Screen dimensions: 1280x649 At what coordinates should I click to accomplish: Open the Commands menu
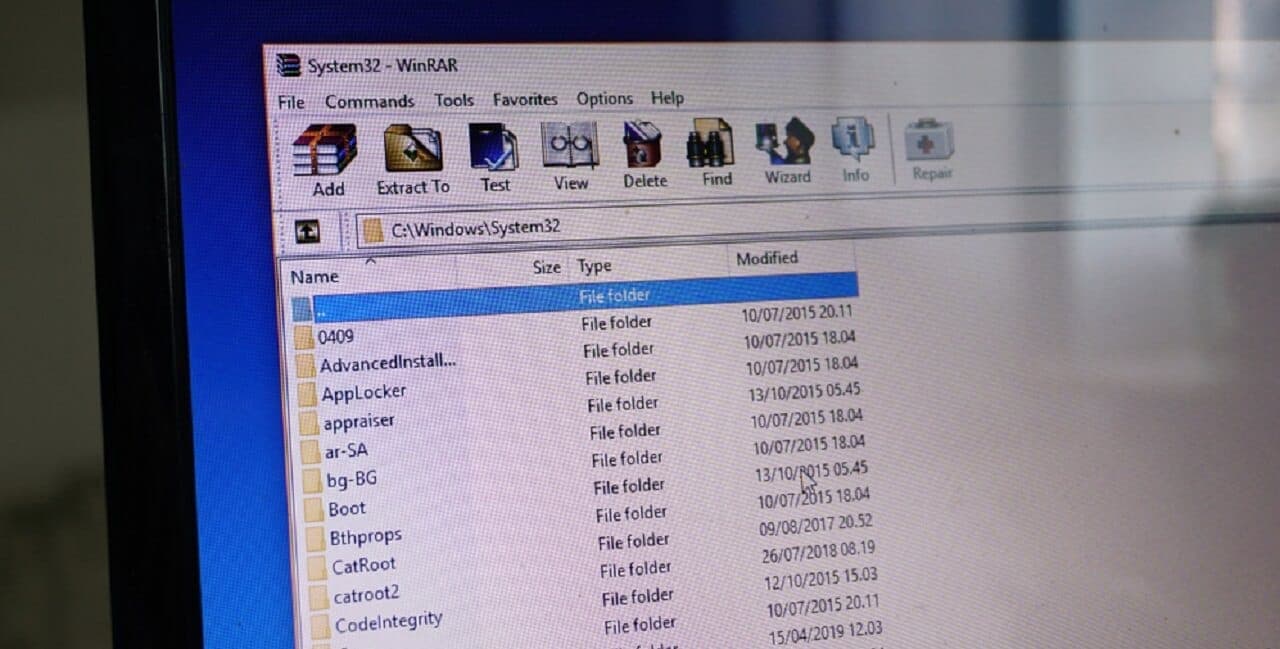coord(369,101)
